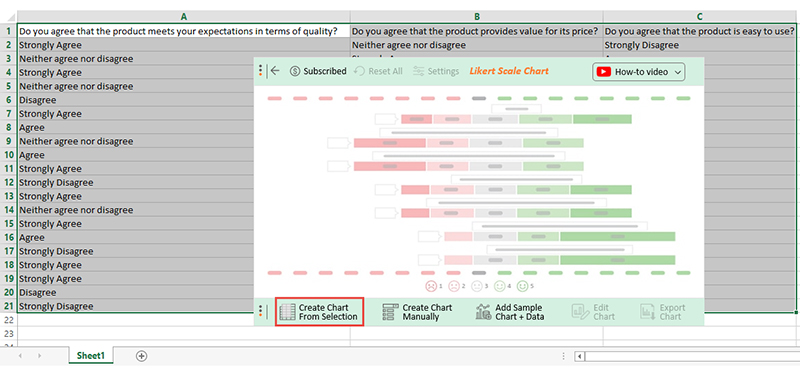
Task: Click Create Chart Manually form icon
Action: tap(390, 312)
